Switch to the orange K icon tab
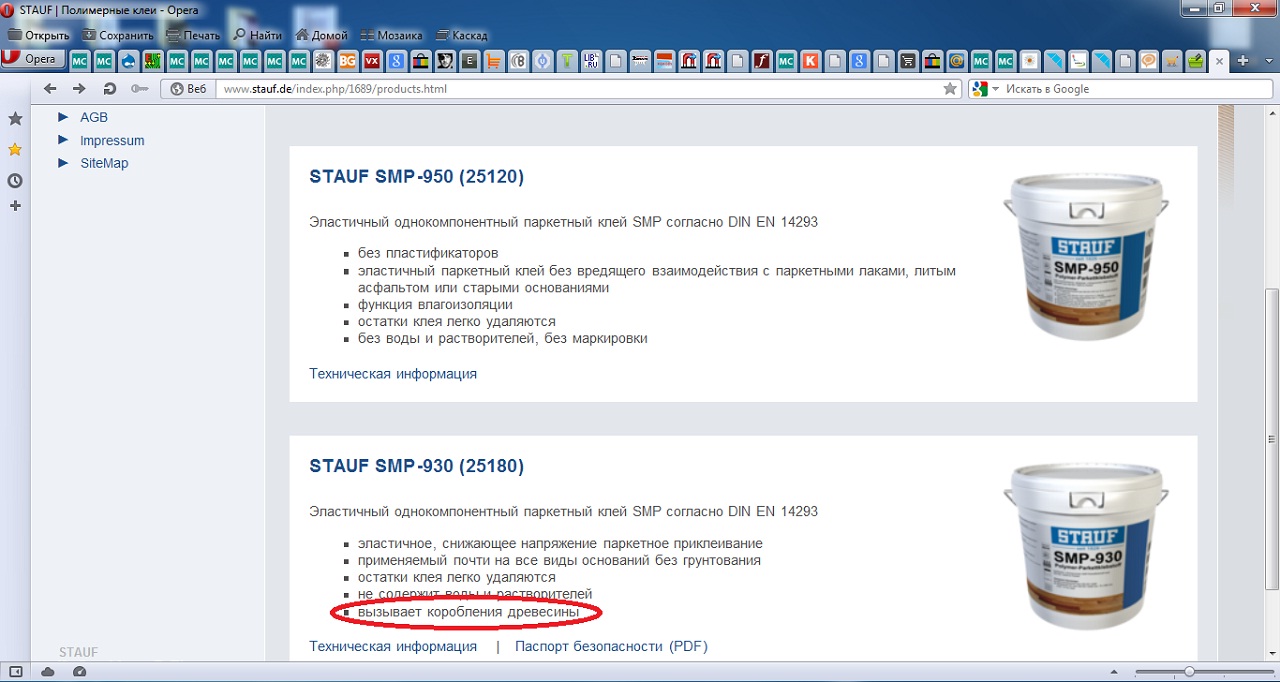Screen dimensions: 1280x682 [x=810, y=61]
